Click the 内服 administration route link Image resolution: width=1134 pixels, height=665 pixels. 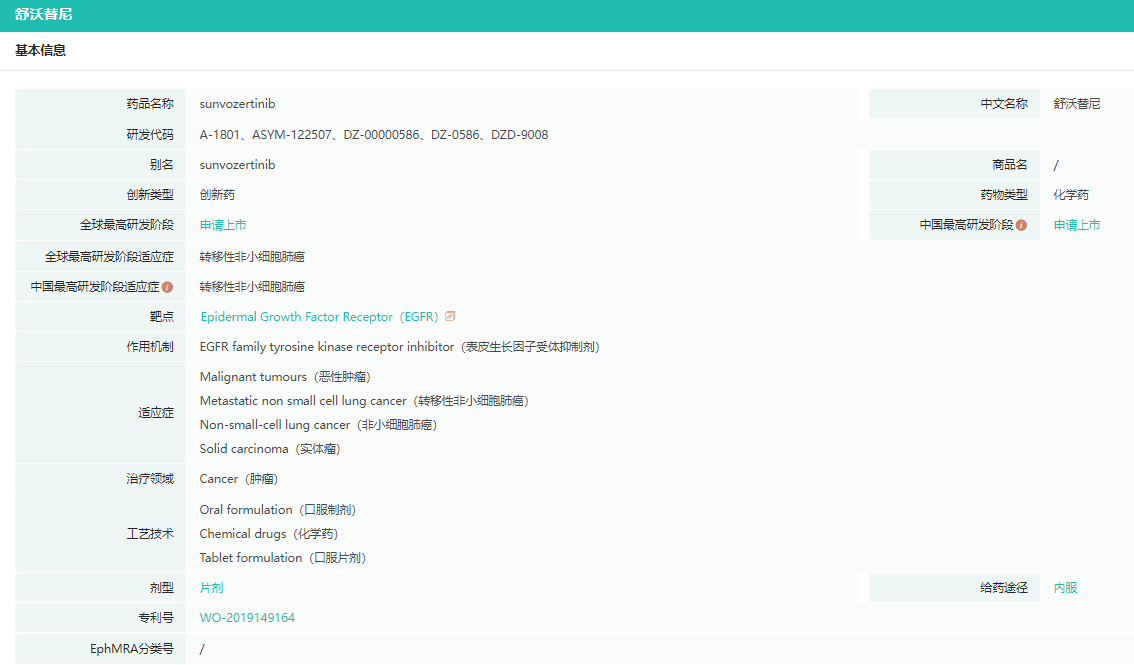coord(1065,588)
